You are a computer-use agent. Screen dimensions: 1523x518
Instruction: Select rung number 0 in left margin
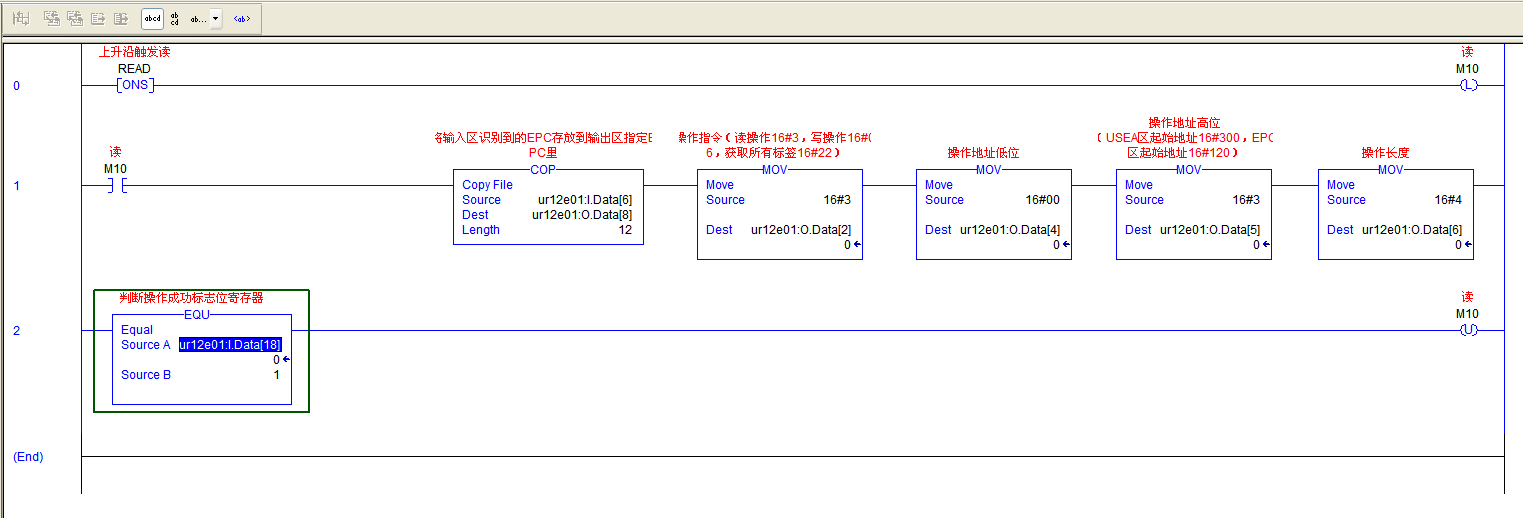(16, 86)
